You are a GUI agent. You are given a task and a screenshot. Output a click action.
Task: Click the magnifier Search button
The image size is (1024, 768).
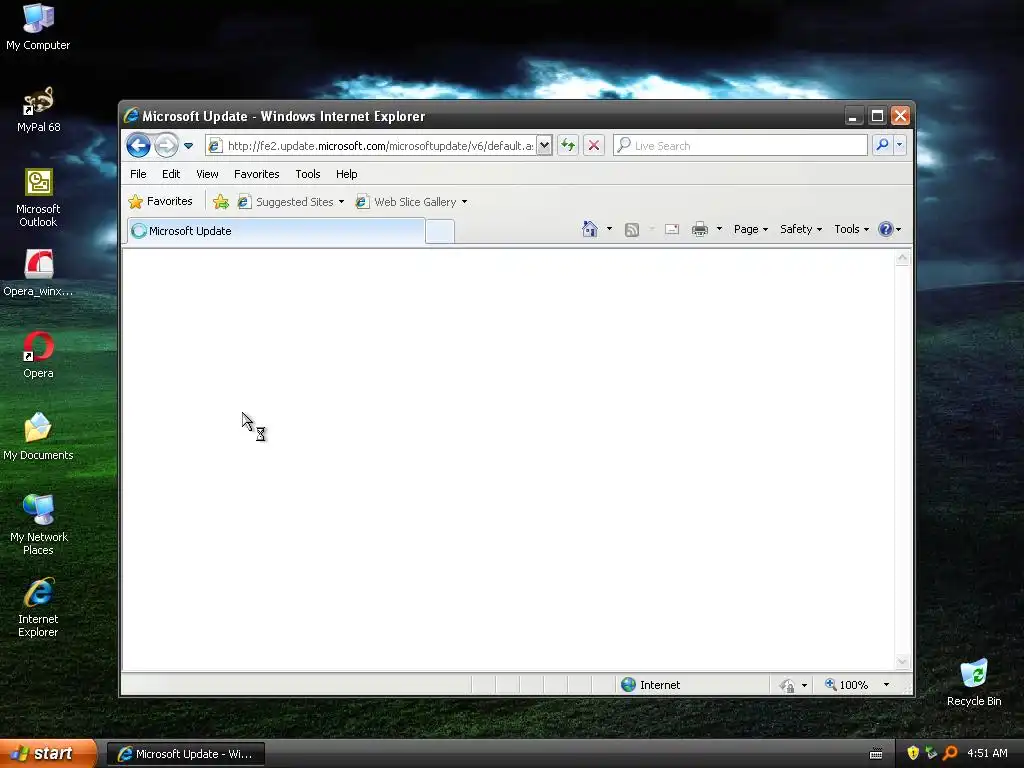pos(882,145)
